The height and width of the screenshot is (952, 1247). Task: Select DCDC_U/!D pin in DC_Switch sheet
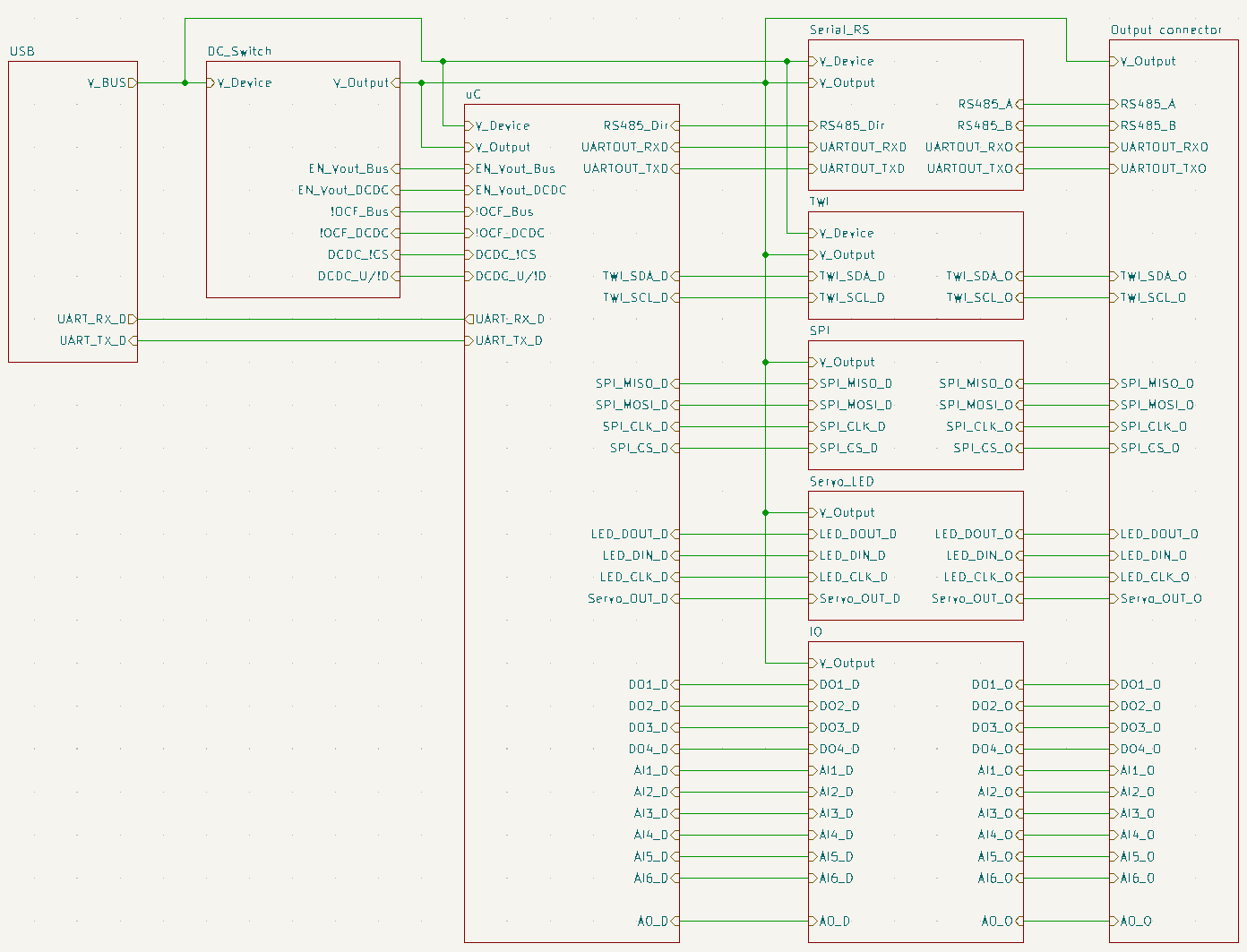tap(358, 276)
